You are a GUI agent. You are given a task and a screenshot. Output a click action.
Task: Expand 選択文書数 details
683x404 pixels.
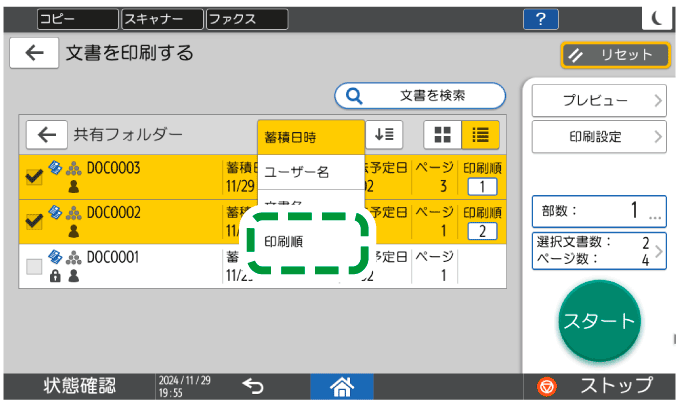[x=599, y=251]
